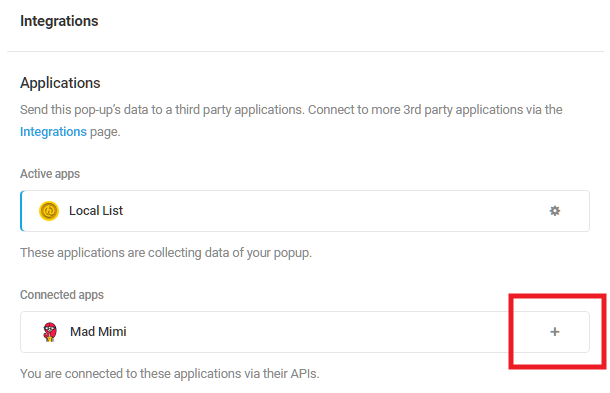Open Local List settings gear

click(x=554, y=211)
